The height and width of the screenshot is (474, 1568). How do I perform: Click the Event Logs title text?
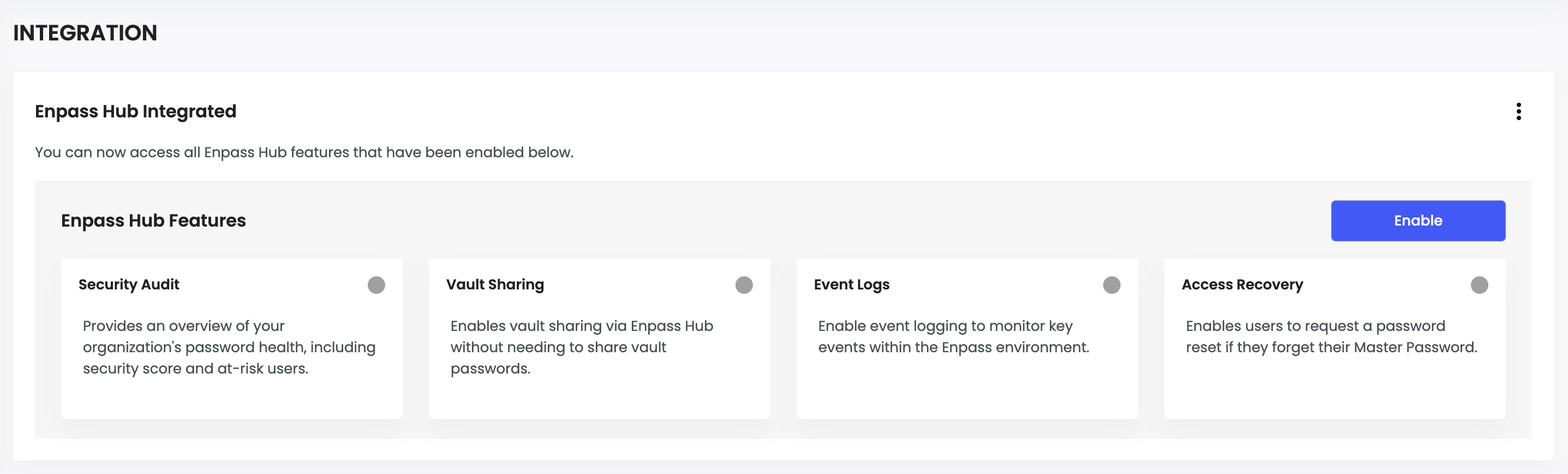851,284
